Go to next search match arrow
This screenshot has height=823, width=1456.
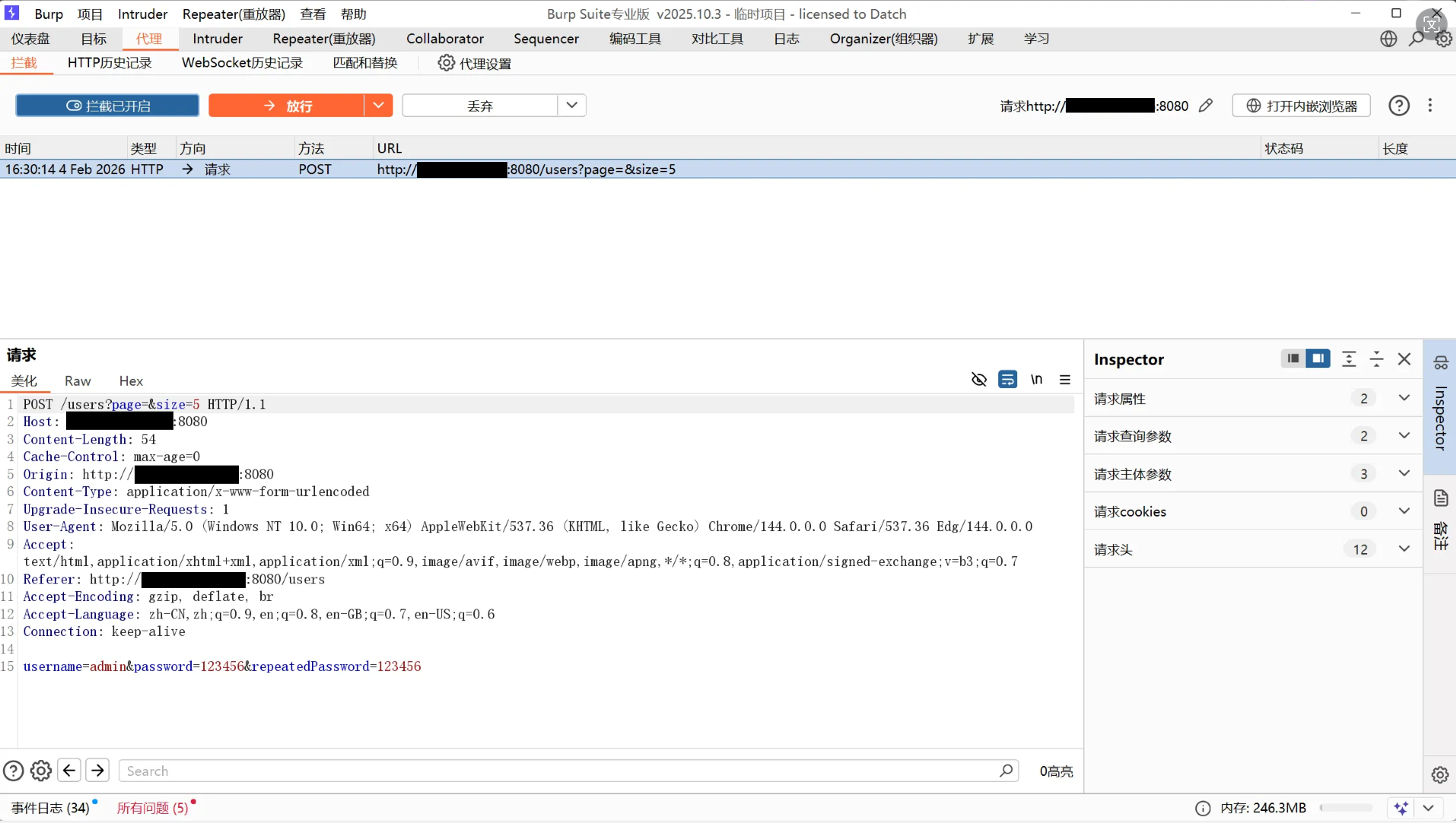point(97,771)
